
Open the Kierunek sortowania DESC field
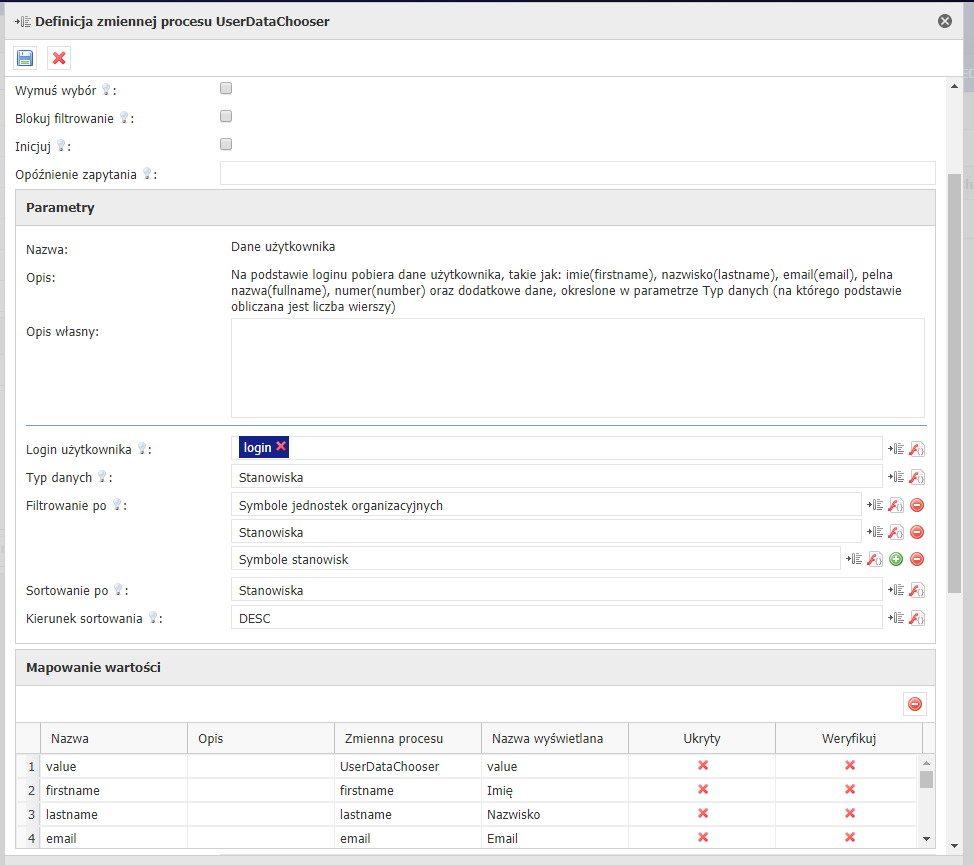coord(556,618)
